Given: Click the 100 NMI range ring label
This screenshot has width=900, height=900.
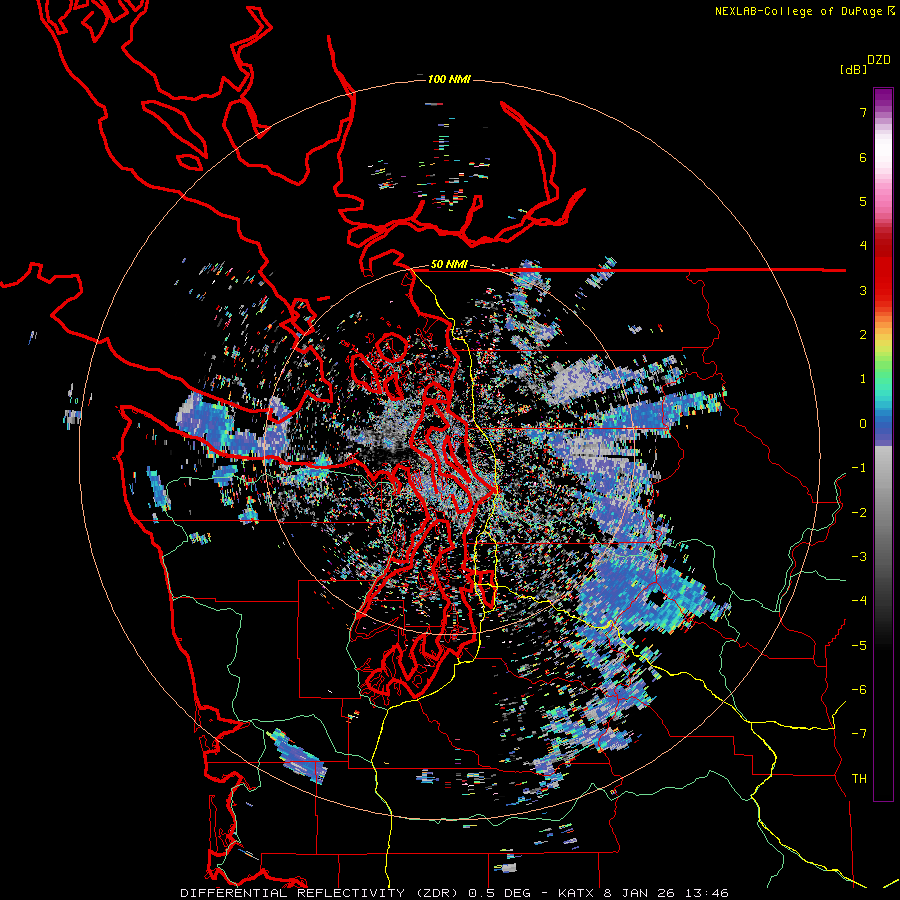Looking at the screenshot, I should tap(449, 79).
